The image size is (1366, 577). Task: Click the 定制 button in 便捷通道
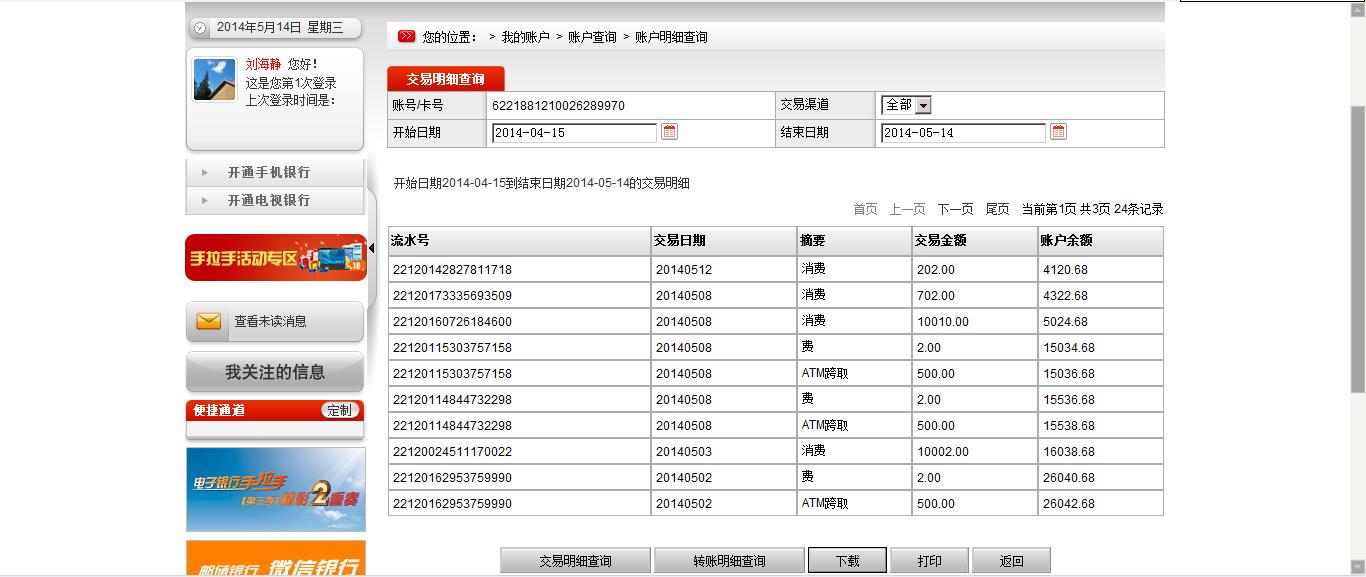[340, 410]
